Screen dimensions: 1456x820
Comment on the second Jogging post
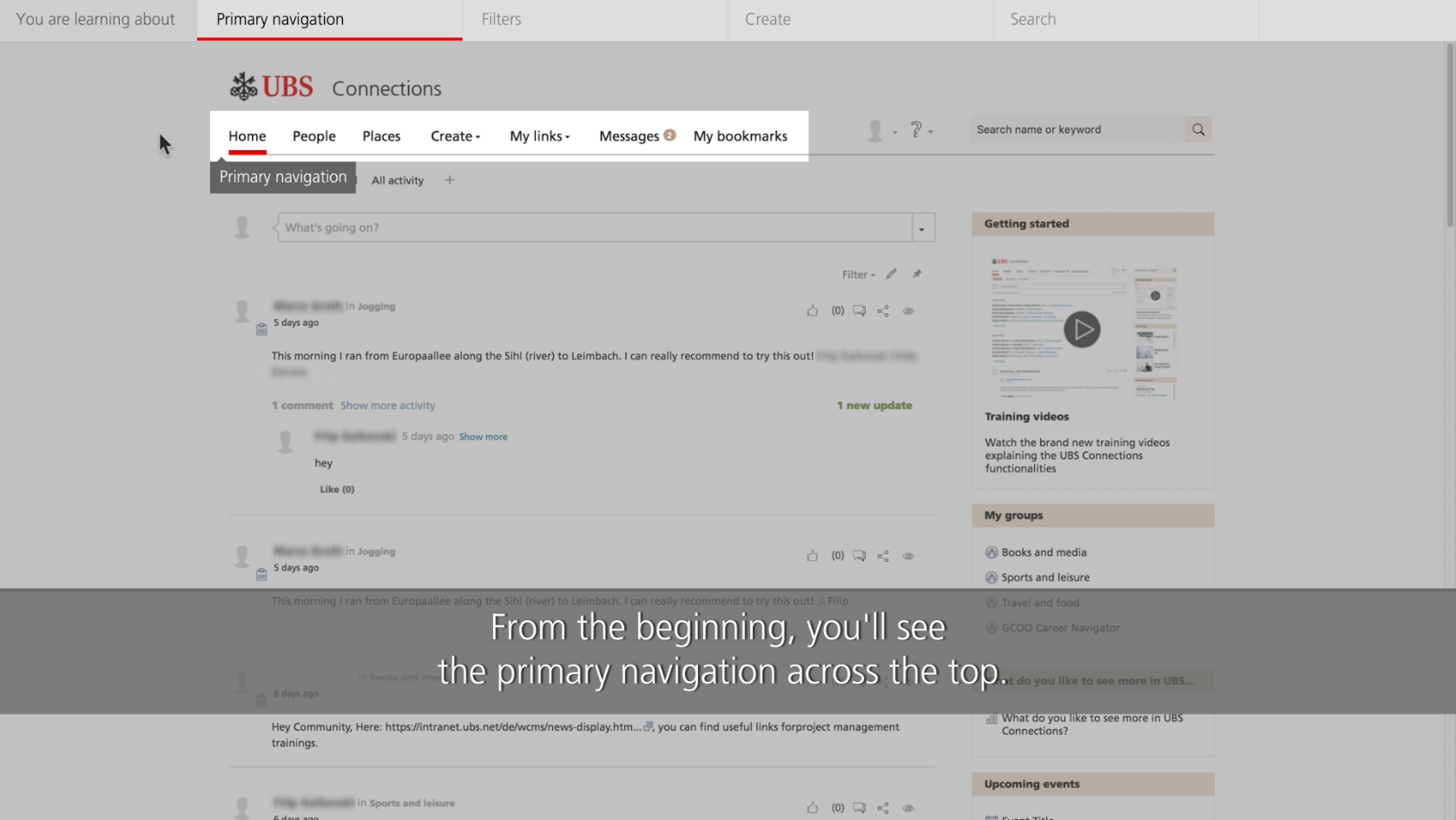(x=860, y=555)
